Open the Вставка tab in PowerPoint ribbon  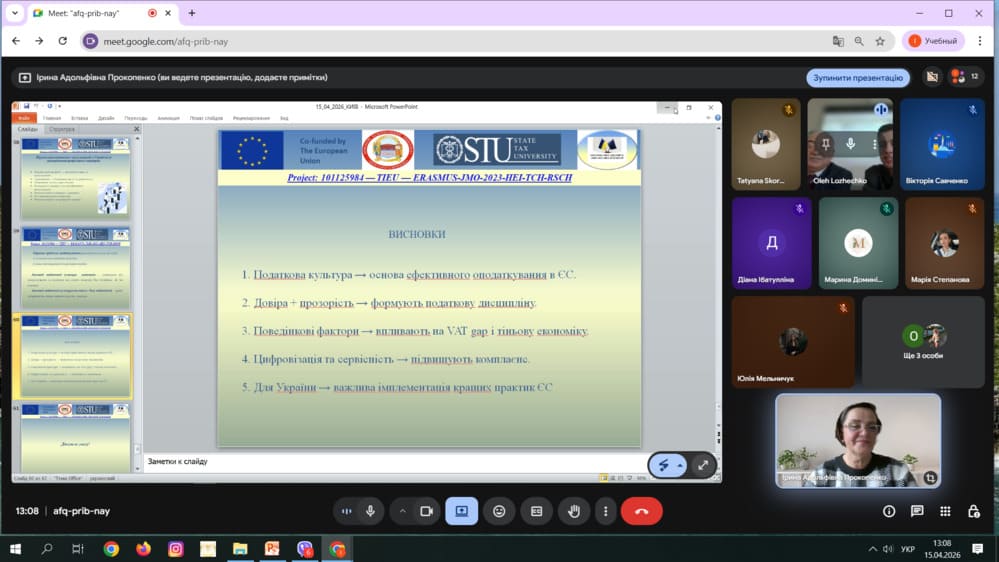tap(78, 118)
